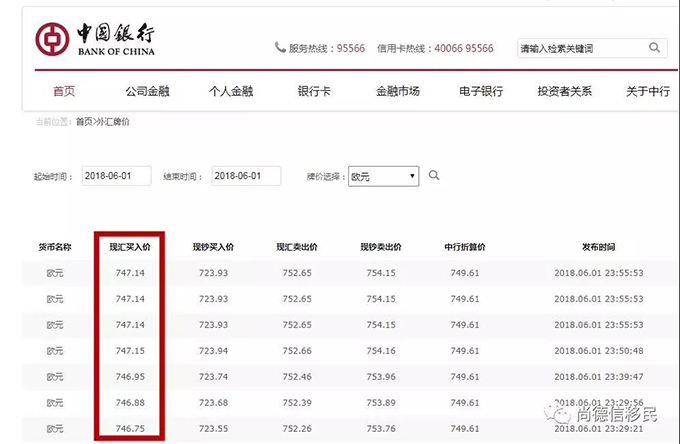The width and height of the screenshot is (680, 444).
Task: Click the magnifier icon beside currency selector
Action: [434, 176]
